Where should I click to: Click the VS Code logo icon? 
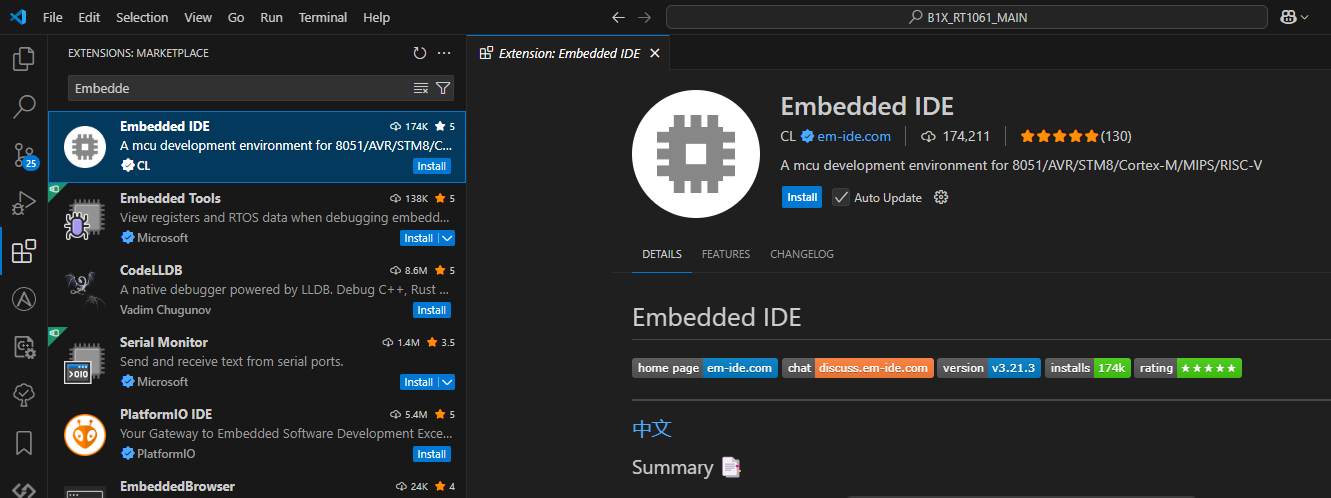[x=17, y=17]
